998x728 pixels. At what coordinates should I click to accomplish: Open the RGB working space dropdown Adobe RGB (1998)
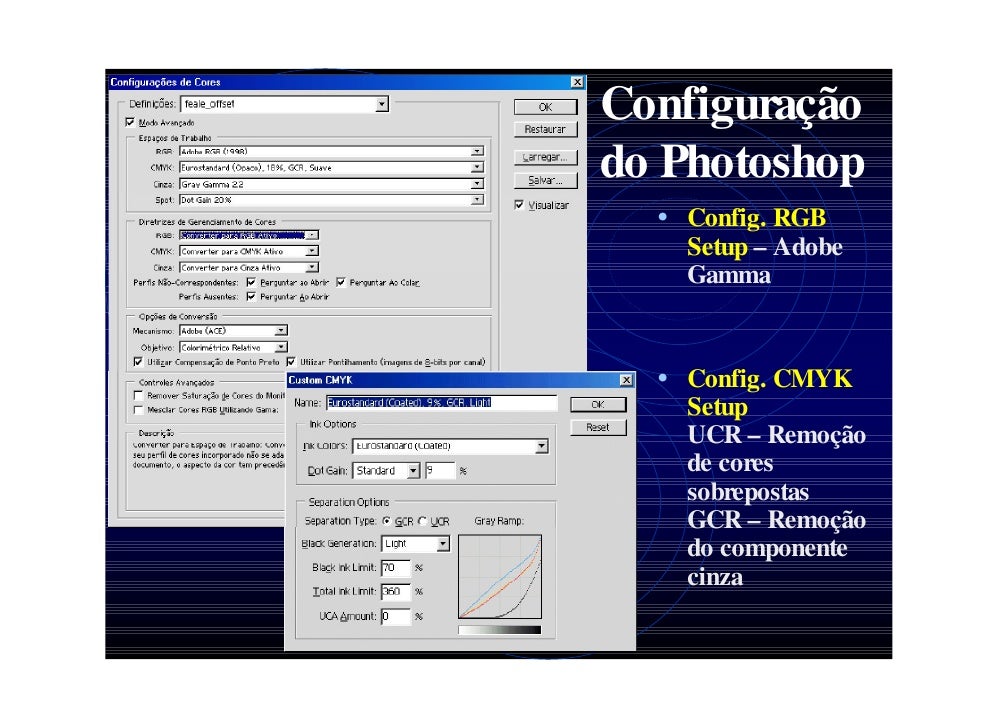point(331,151)
